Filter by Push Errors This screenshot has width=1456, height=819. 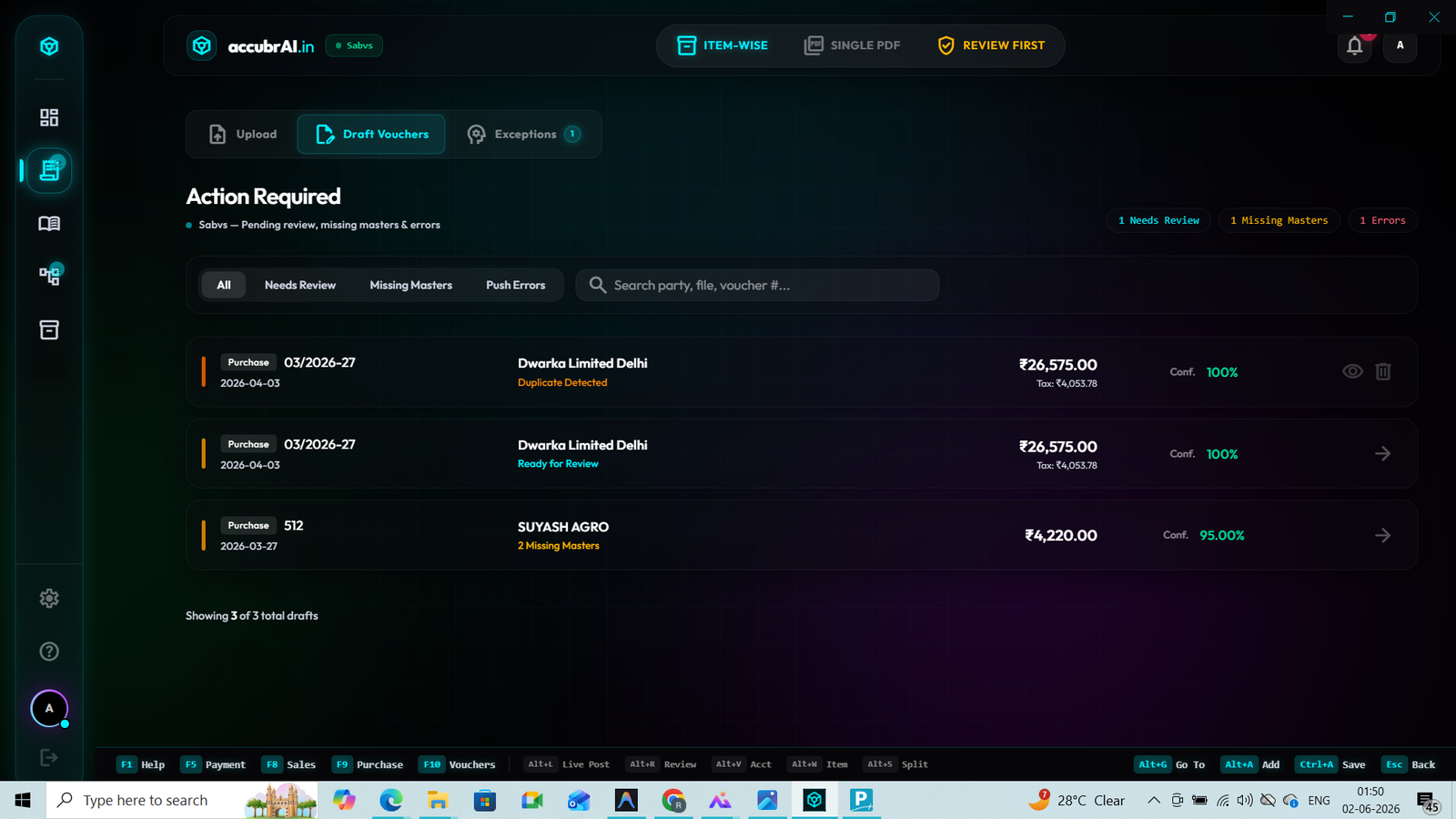[x=515, y=285]
